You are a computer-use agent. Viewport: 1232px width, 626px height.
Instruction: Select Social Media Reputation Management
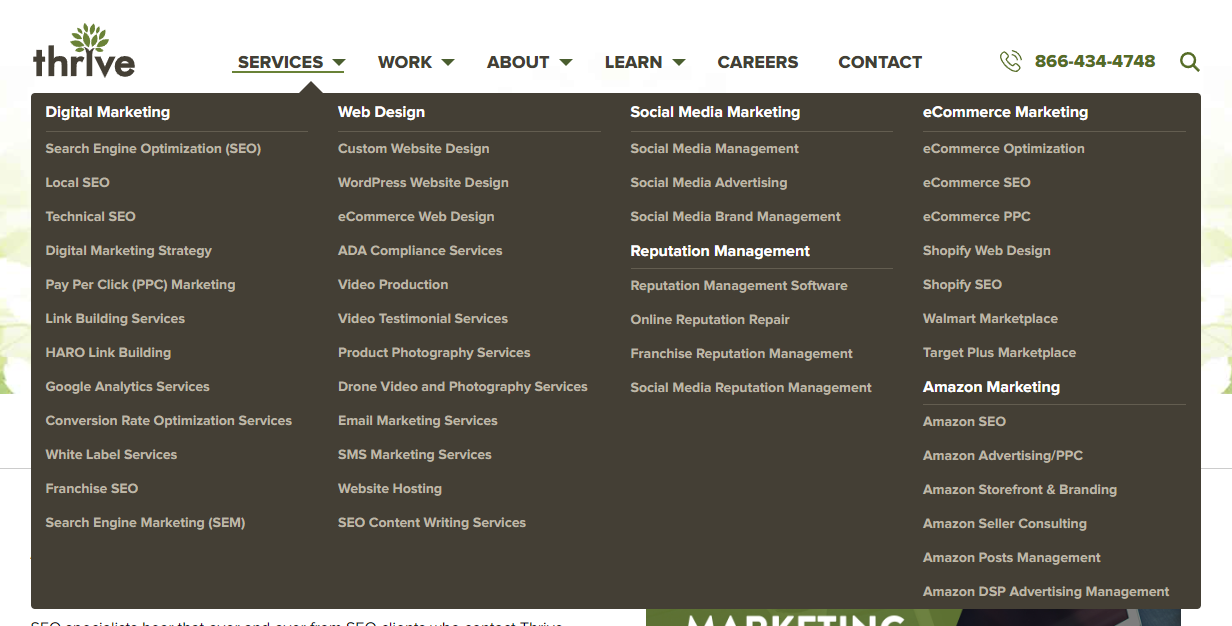point(751,388)
